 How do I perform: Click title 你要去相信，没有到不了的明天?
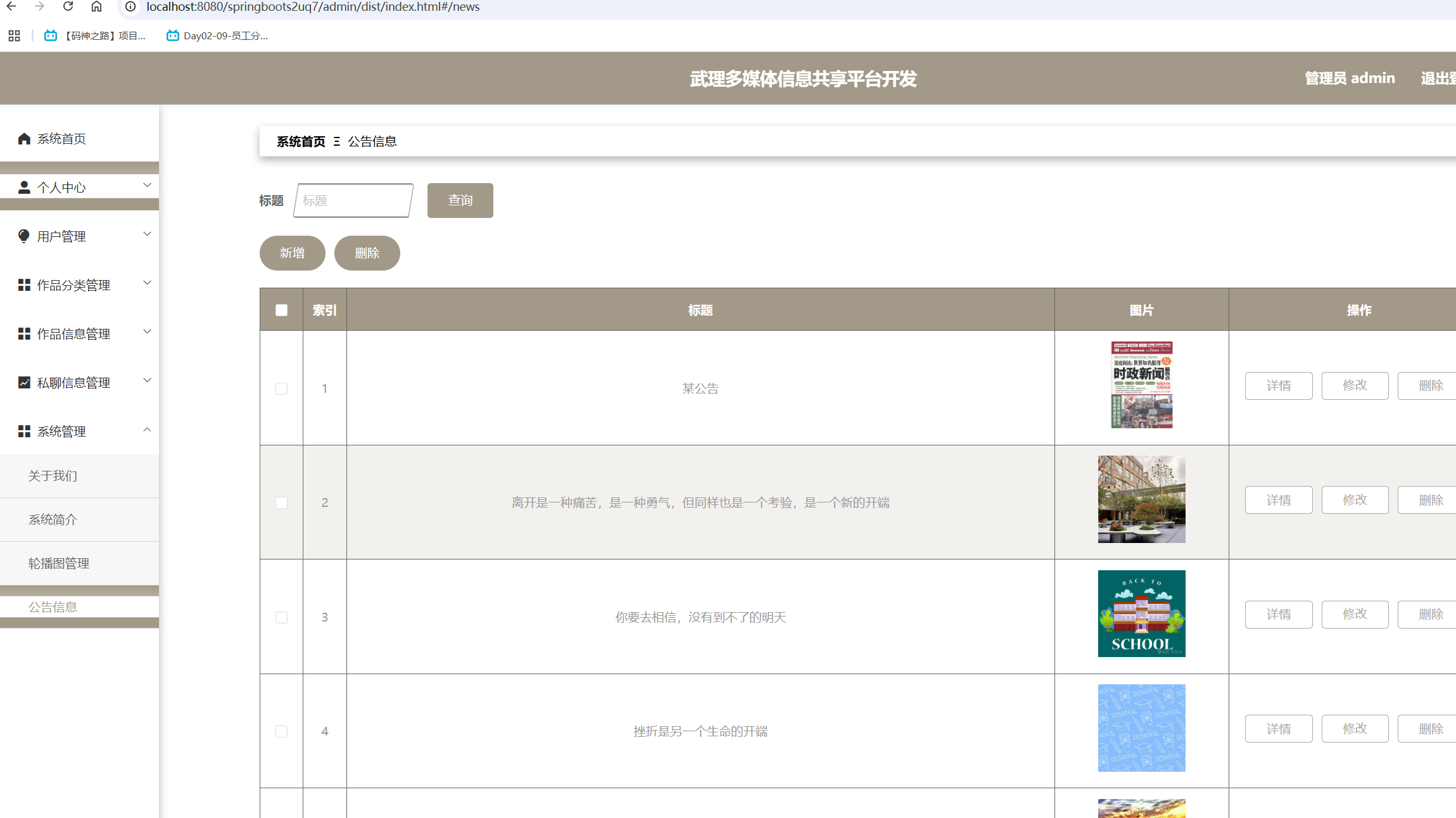(x=700, y=617)
